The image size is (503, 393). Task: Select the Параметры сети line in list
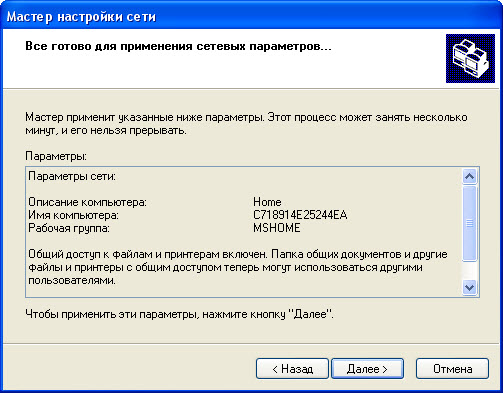click(x=72, y=176)
